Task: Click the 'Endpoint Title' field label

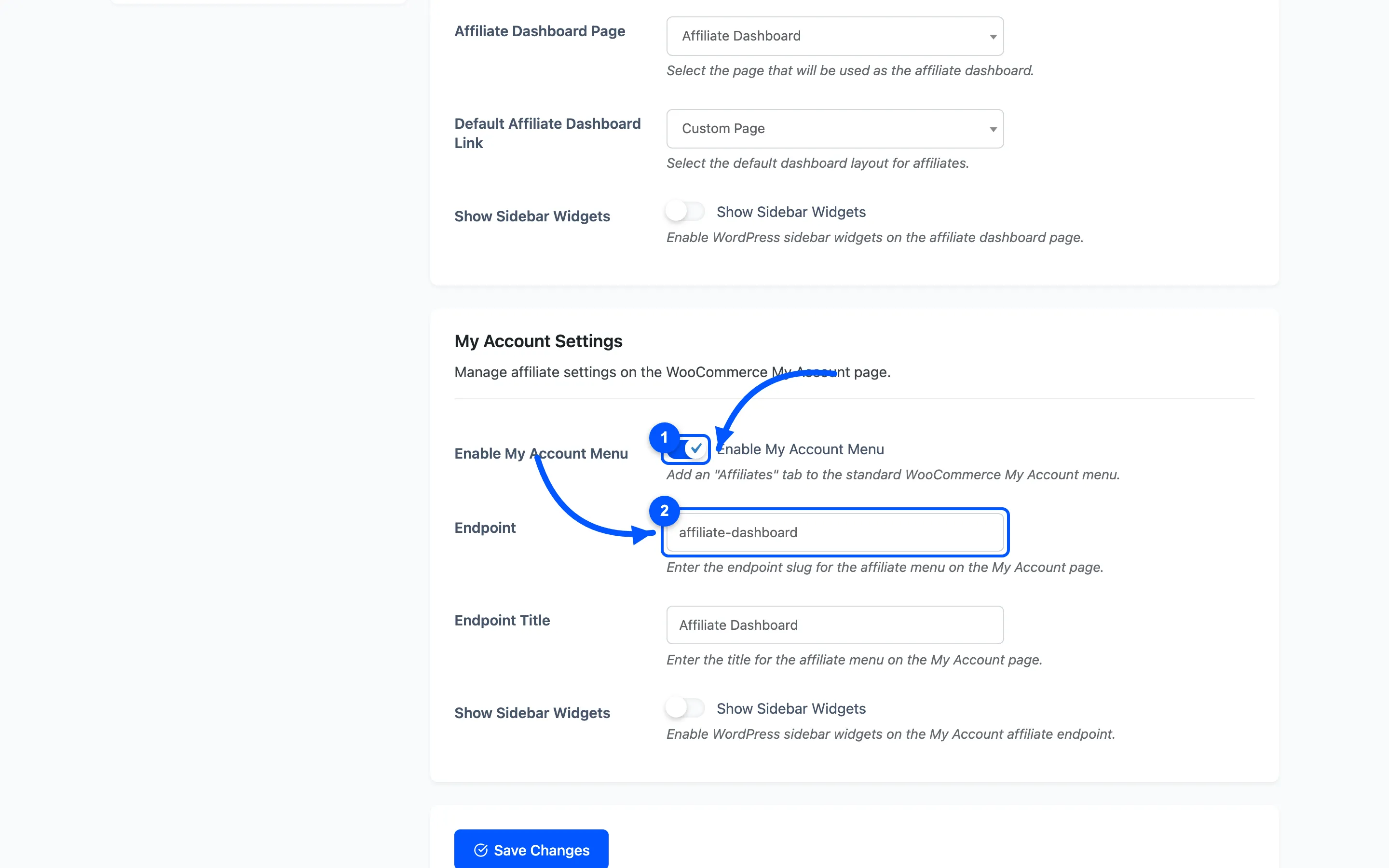Action: click(x=502, y=620)
